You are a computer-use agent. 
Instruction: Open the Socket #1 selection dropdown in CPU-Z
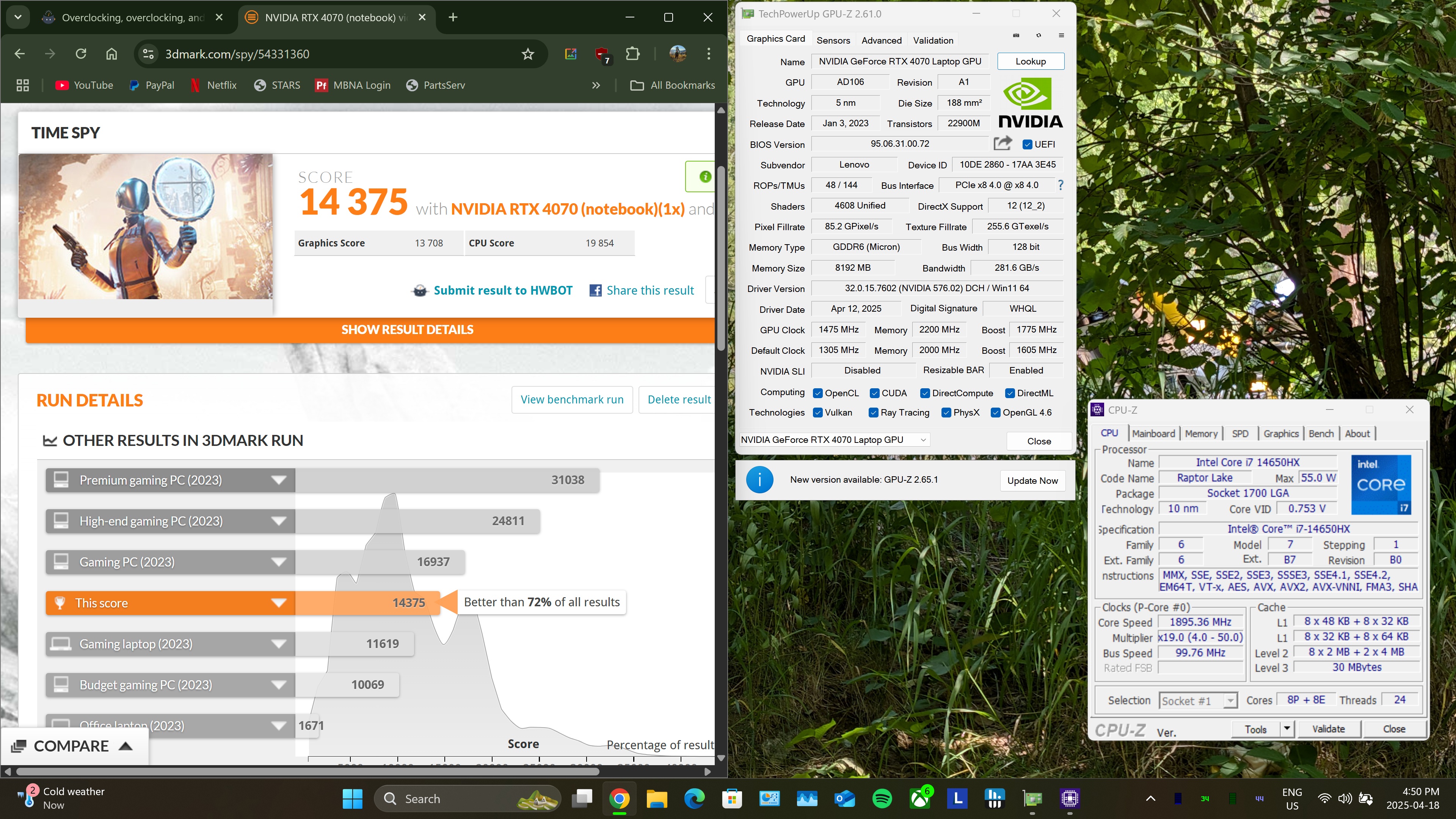pos(1198,701)
